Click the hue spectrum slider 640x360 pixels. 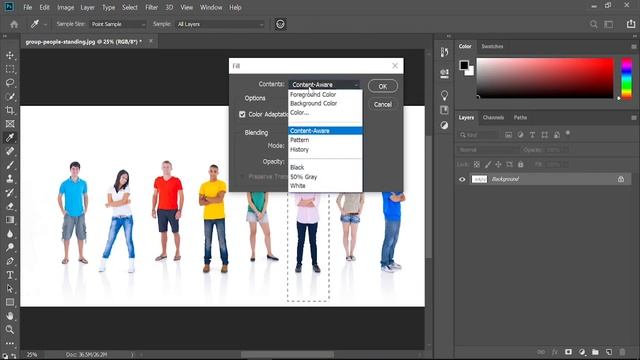click(627, 78)
